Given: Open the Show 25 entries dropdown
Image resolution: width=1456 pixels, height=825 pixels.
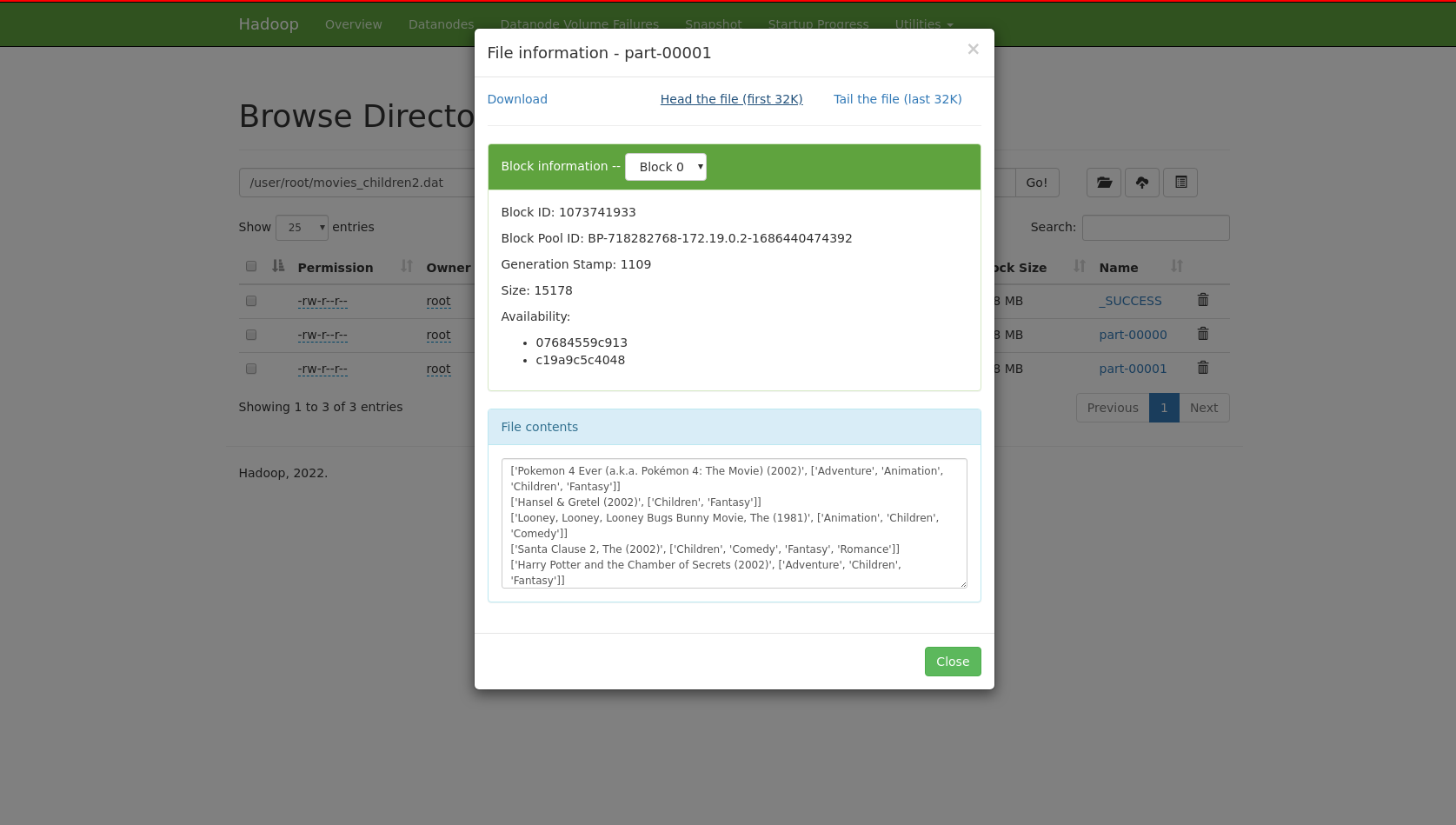Looking at the screenshot, I should pos(302,227).
